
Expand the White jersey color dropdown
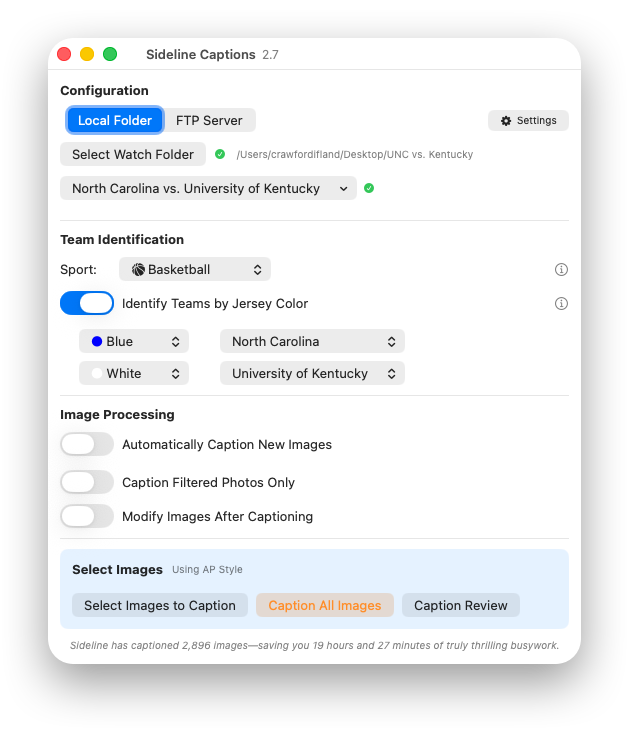pyautogui.click(x=134, y=373)
